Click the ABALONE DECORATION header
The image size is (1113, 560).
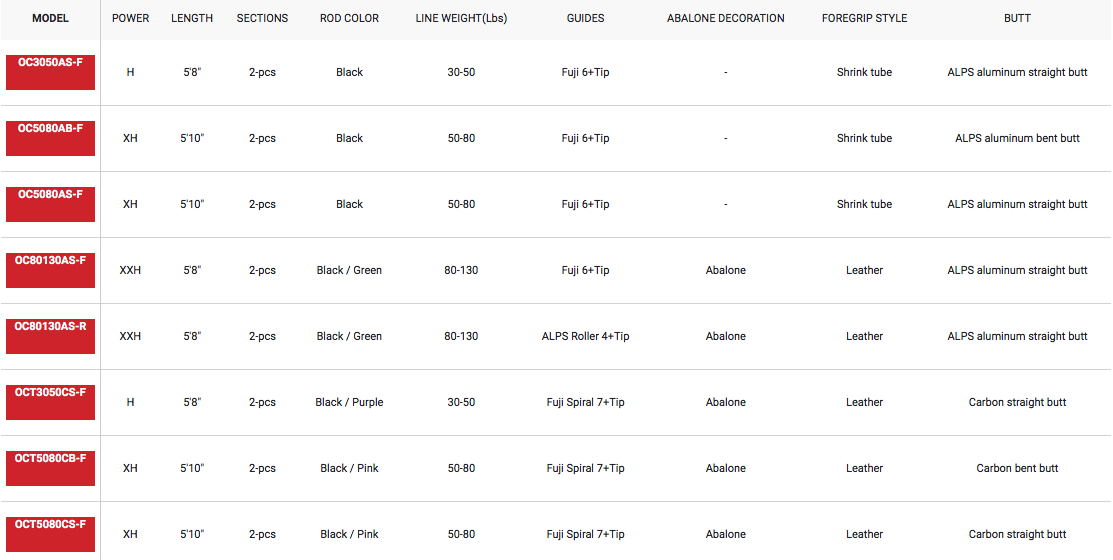coord(725,18)
